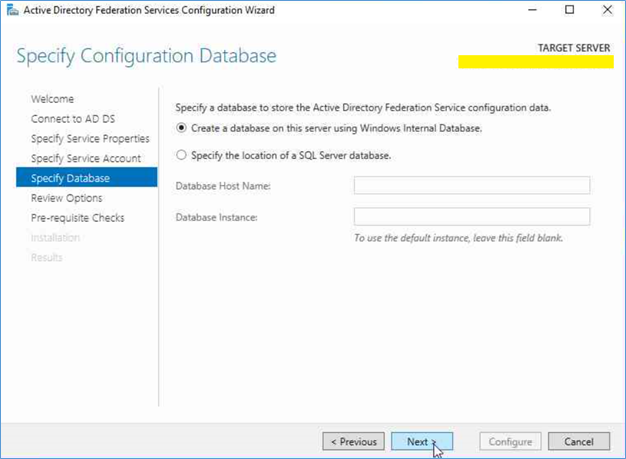Maximize the wizard window

(569, 10)
